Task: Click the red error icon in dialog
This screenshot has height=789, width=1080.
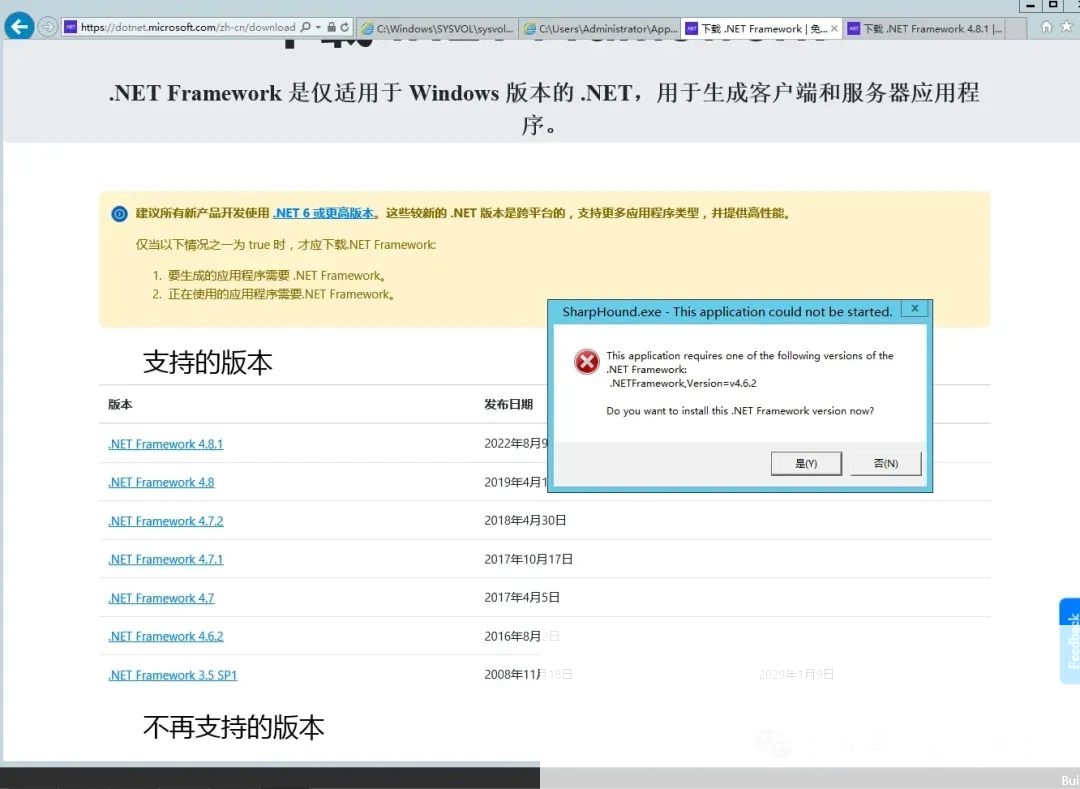Action: pyautogui.click(x=587, y=361)
